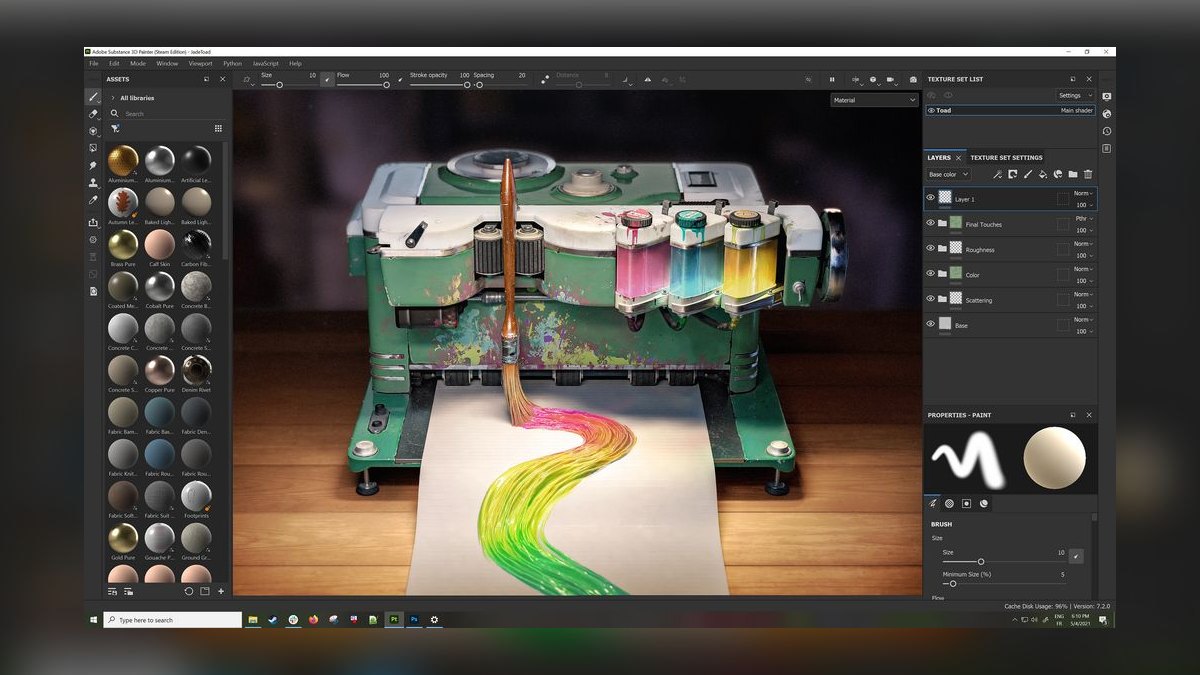
Task: Hide the Scattering folder layer
Action: 931,298
